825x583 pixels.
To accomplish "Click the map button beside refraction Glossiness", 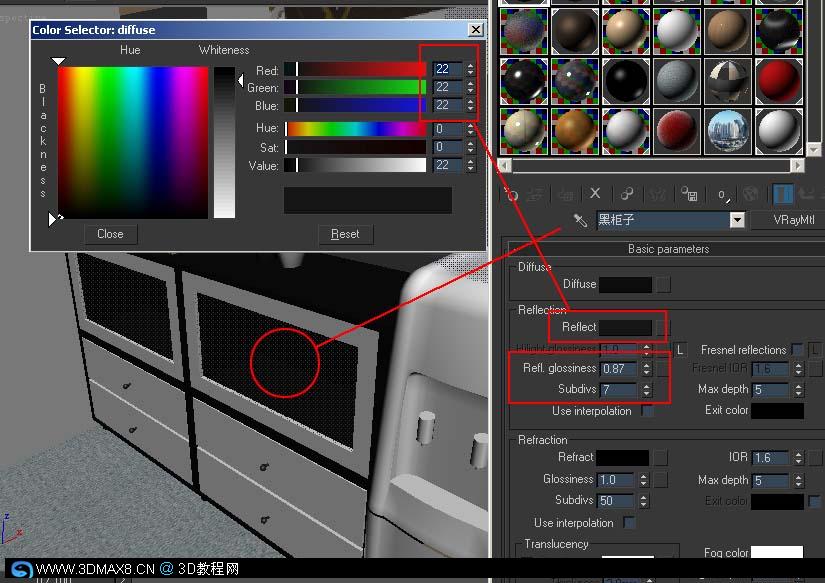I will (660, 479).
